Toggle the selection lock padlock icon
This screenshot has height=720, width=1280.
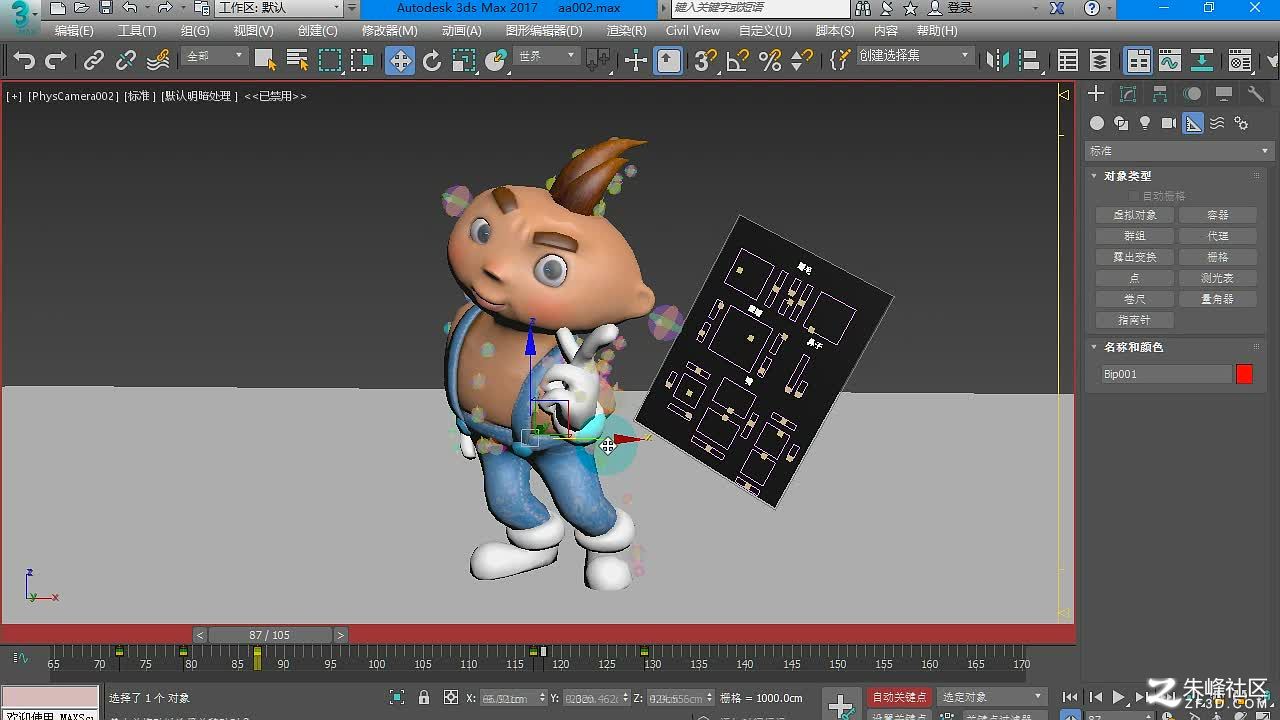point(424,698)
